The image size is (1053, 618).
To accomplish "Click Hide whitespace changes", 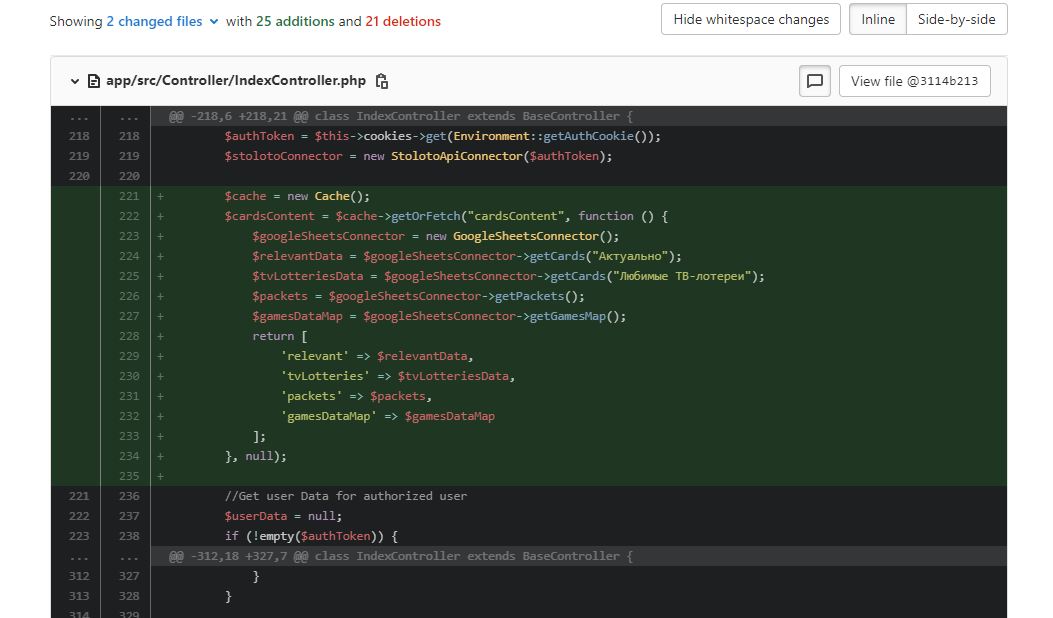I will pyautogui.click(x=750, y=20).
